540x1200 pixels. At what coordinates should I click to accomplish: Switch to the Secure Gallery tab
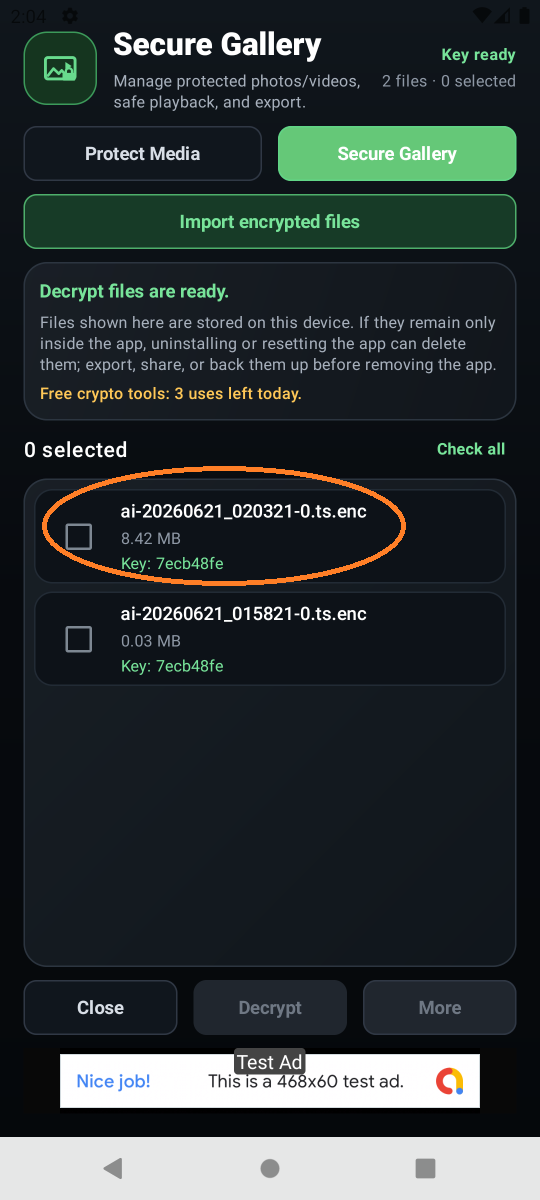point(397,154)
